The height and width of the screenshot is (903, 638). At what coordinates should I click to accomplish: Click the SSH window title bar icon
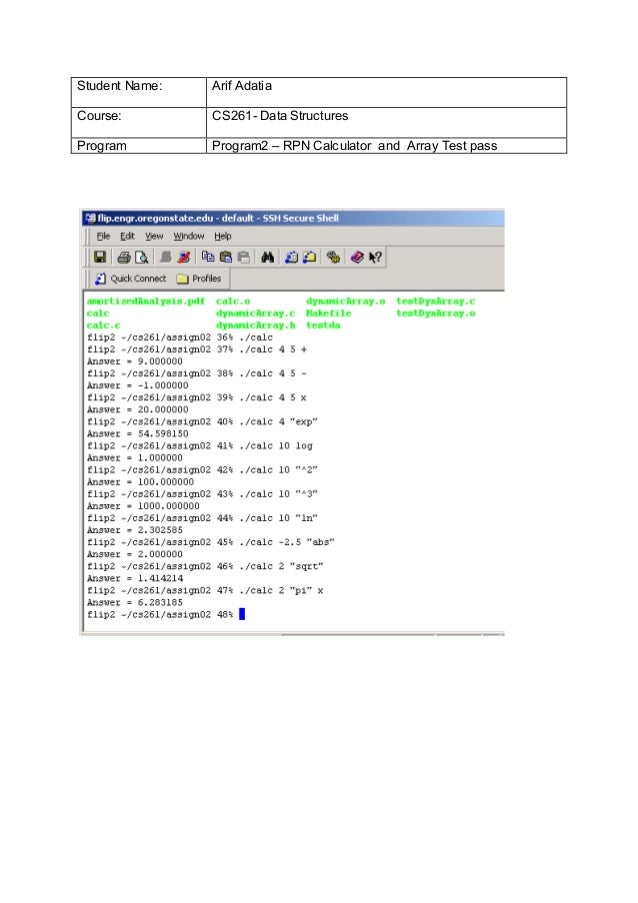(x=90, y=218)
